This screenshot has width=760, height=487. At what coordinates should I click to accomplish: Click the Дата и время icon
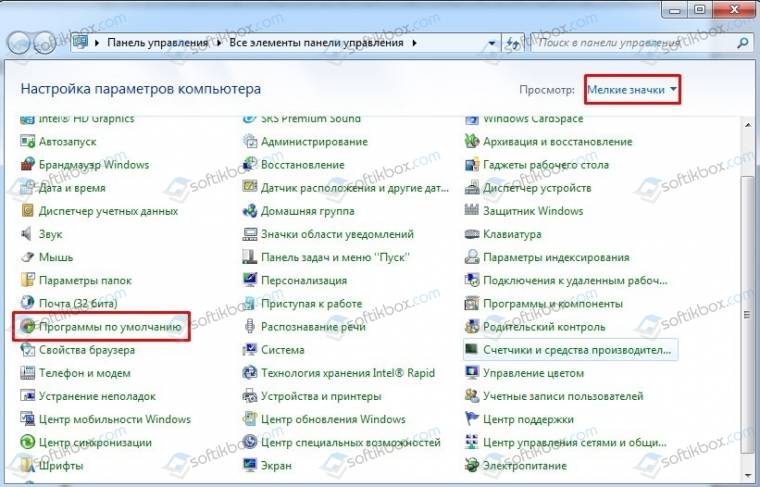(28, 188)
